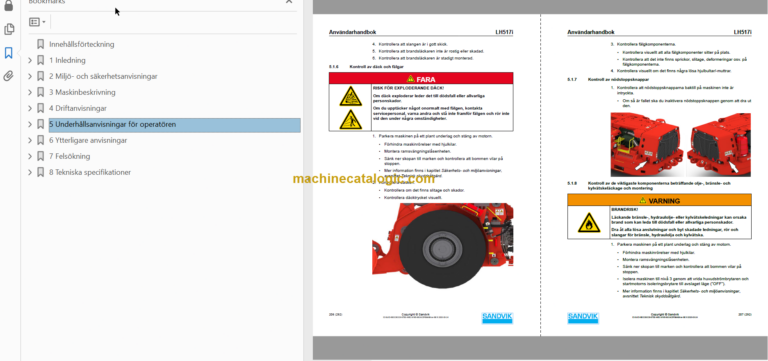Open the Attachments paperclip icon
Viewport: 768px width, 361px height.
click(9, 76)
